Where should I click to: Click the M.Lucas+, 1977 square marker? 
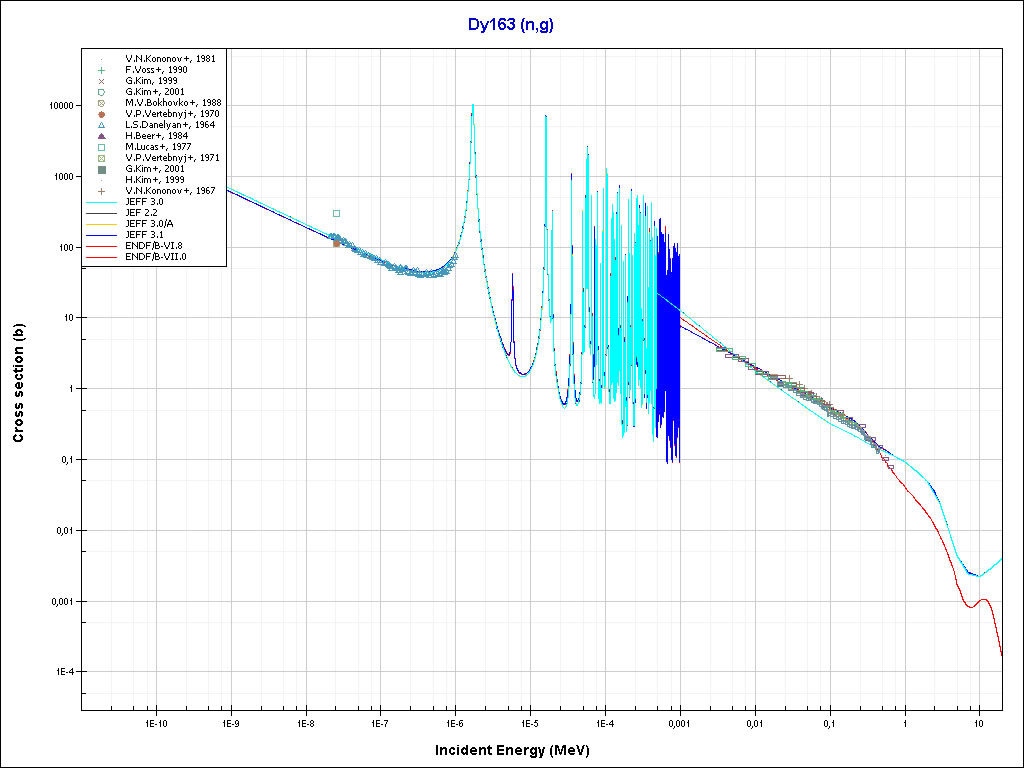(102, 147)
